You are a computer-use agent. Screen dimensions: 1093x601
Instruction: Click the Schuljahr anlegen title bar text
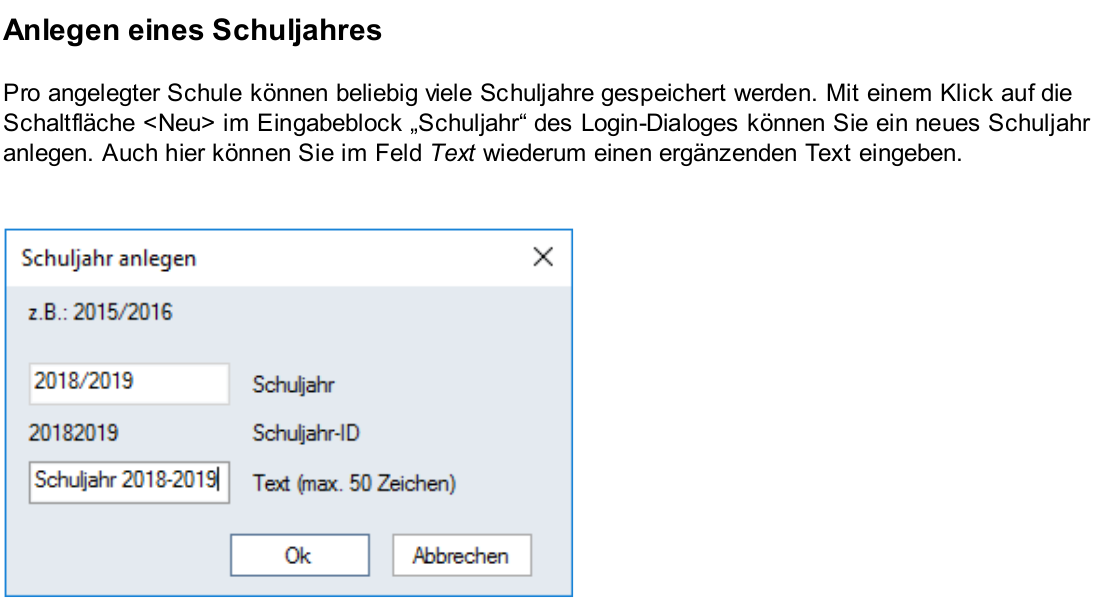(x=109, y=259)
